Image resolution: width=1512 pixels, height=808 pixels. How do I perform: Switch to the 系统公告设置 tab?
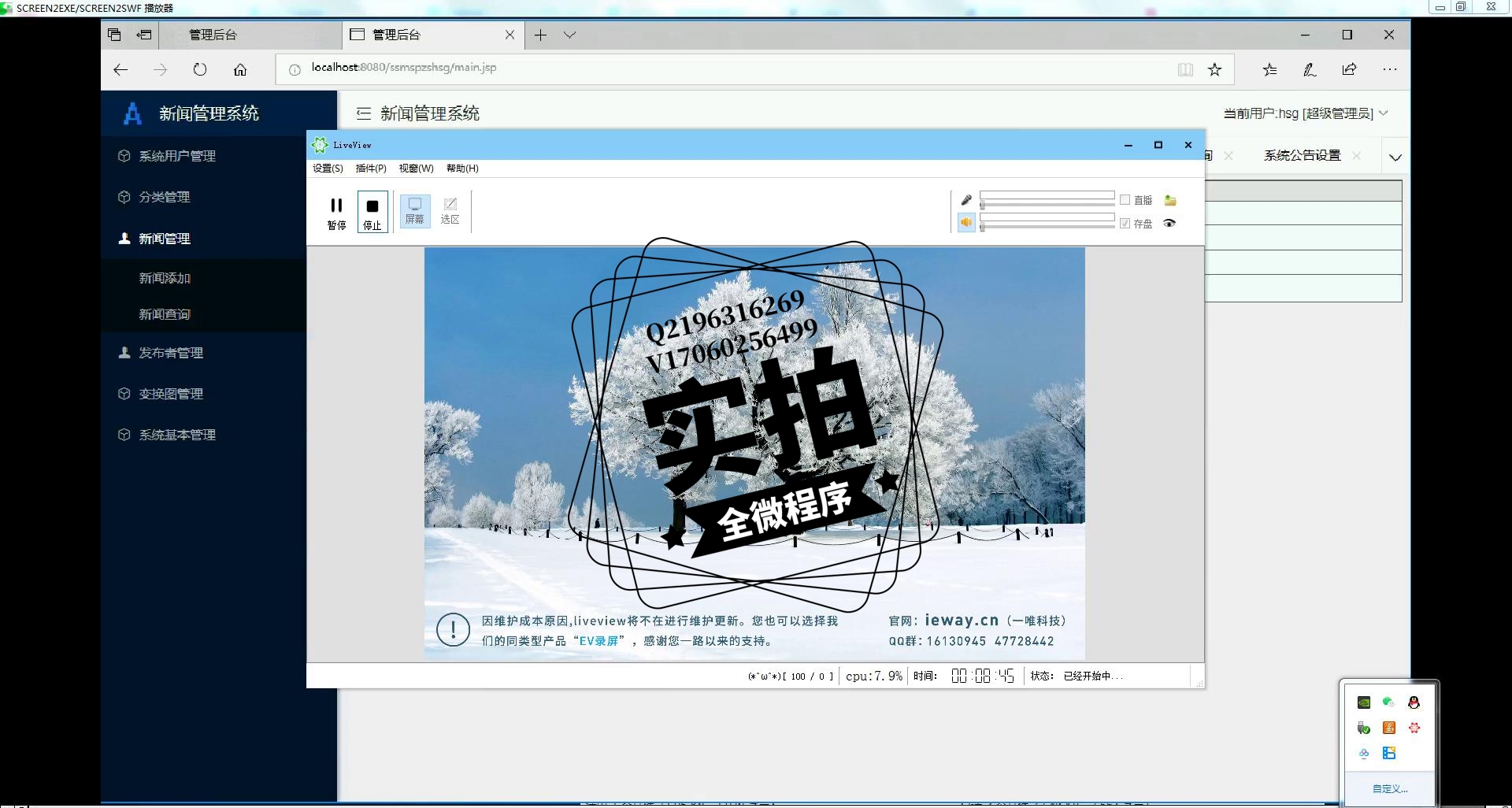1302,156
